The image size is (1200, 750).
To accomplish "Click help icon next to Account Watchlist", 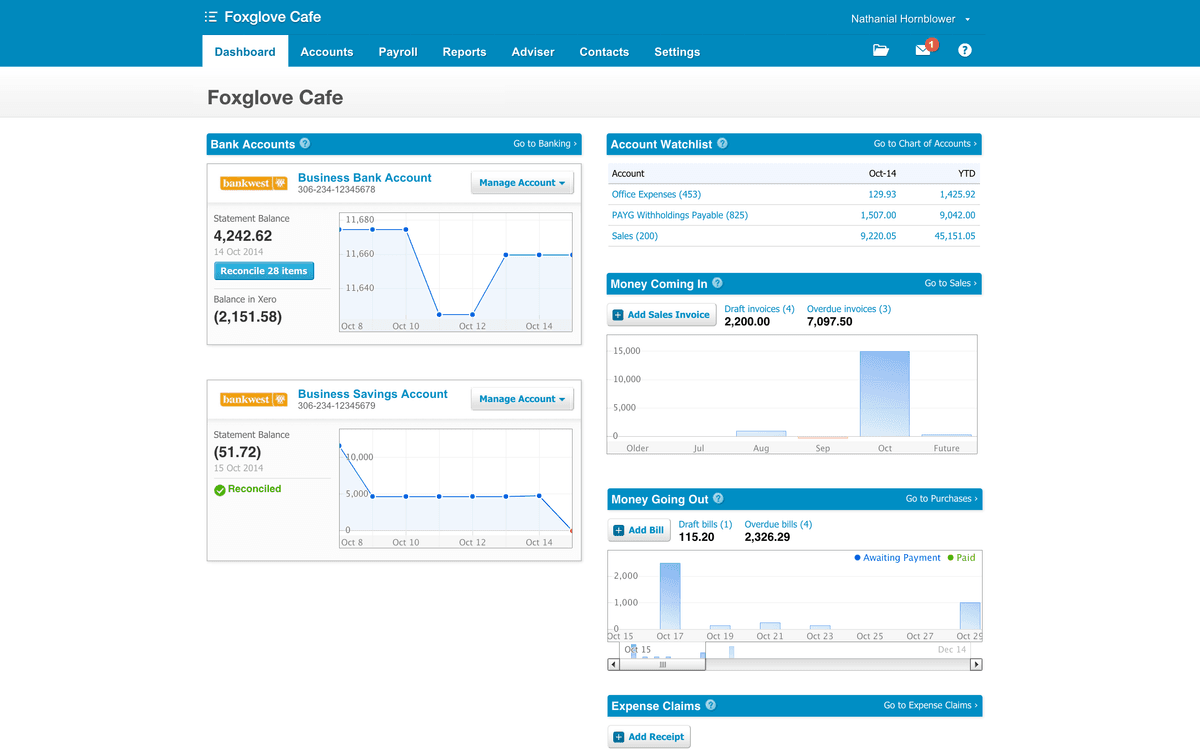I will point(722,144).
